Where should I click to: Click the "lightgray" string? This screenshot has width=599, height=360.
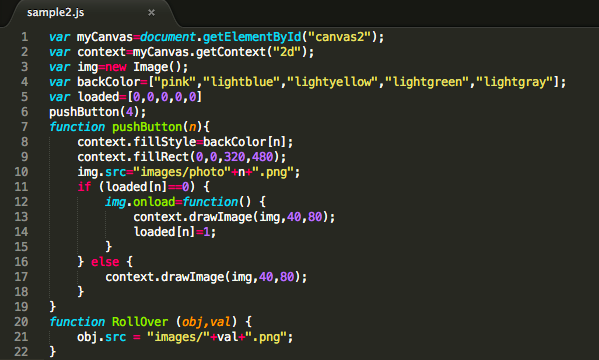(515, 82)
